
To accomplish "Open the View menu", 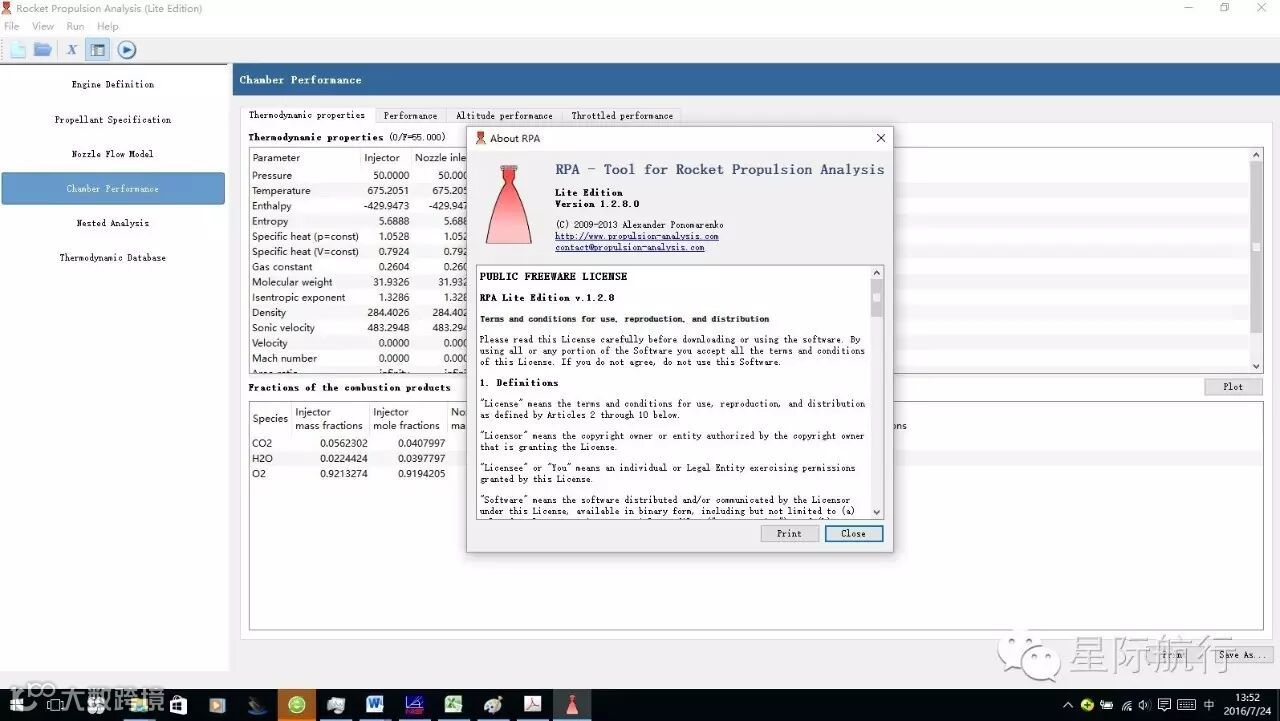I will coord(43,26).
